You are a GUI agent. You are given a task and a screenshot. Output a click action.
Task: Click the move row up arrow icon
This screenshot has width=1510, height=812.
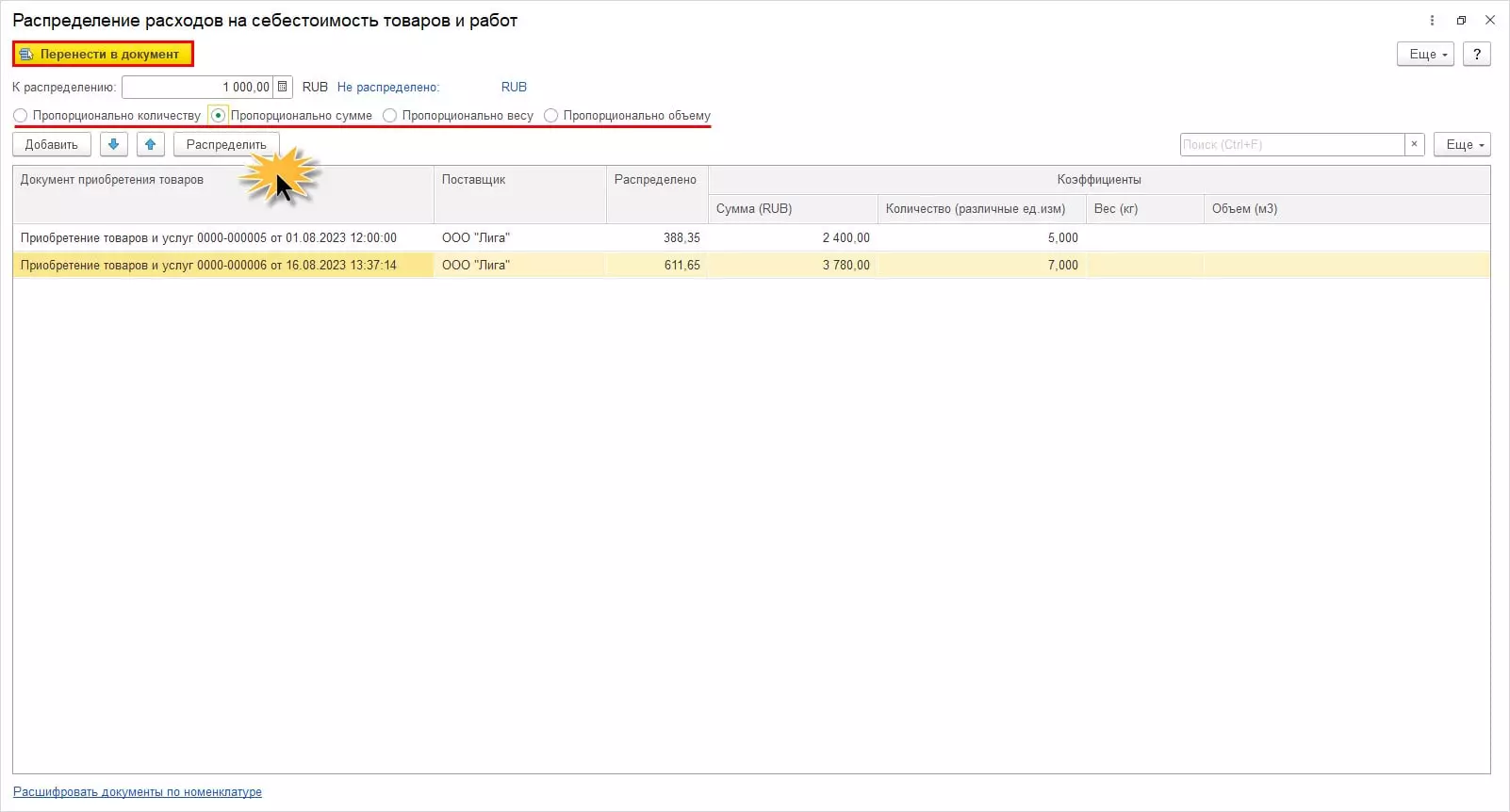click(151, 144)
